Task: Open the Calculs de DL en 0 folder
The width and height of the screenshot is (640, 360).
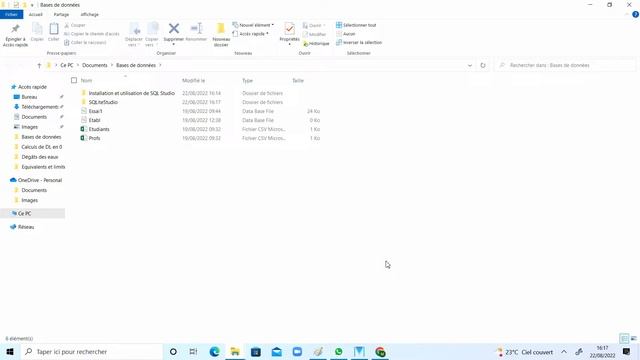Action: (42, 147)
